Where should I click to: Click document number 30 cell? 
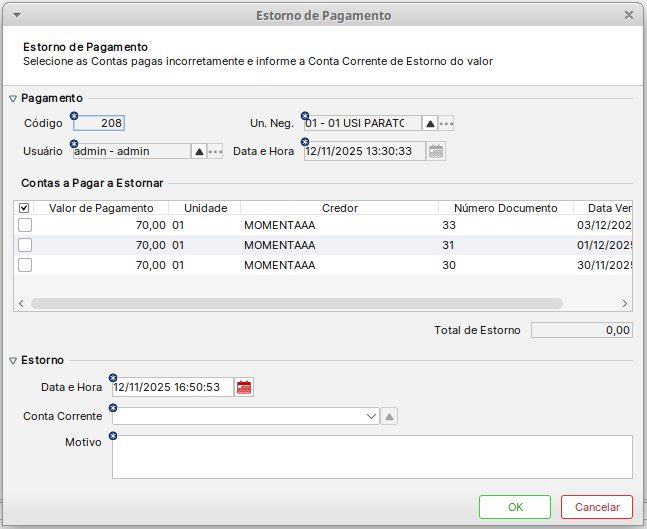(449, 265)
